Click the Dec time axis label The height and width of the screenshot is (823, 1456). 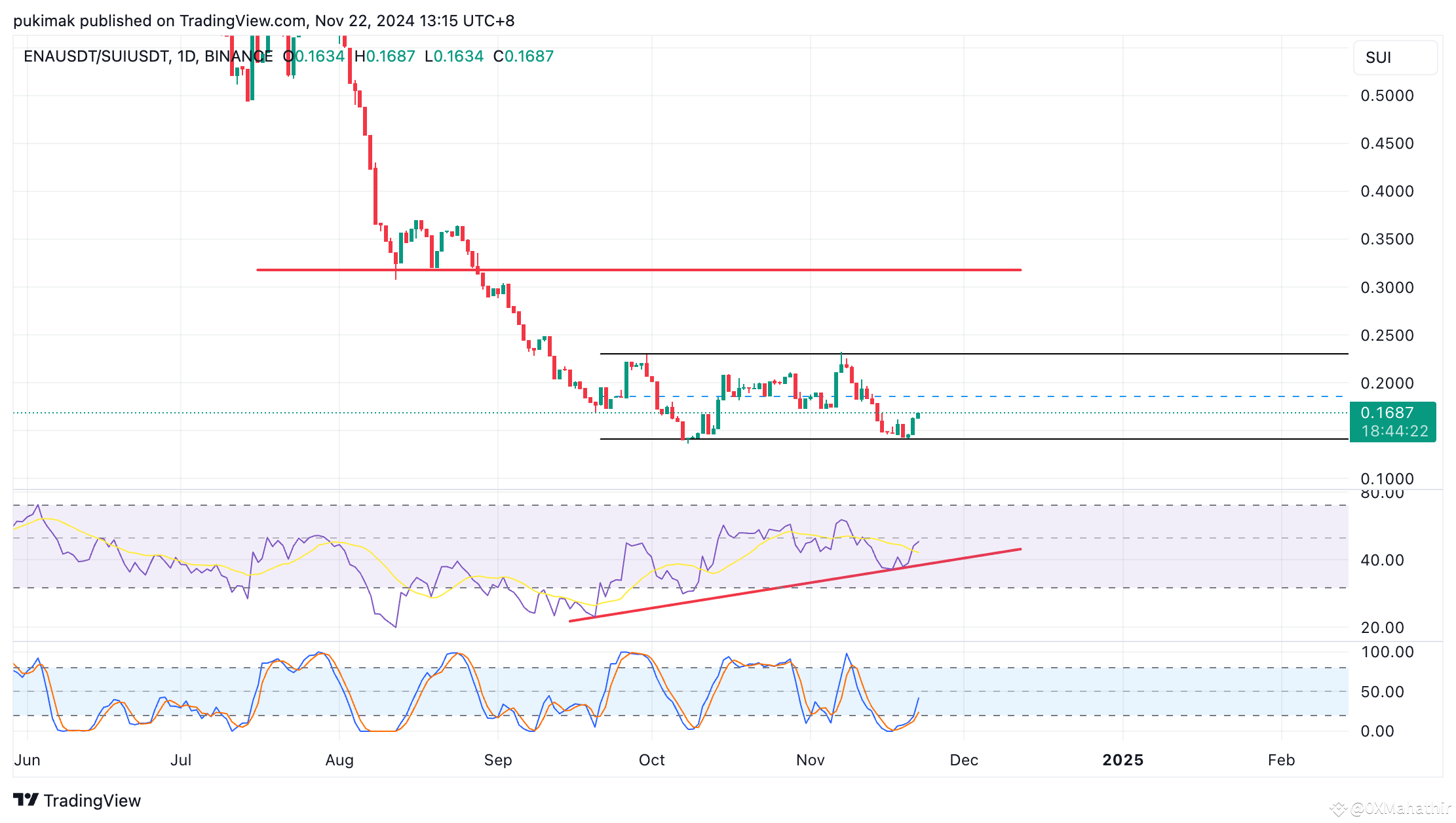(x=964, y=760)
